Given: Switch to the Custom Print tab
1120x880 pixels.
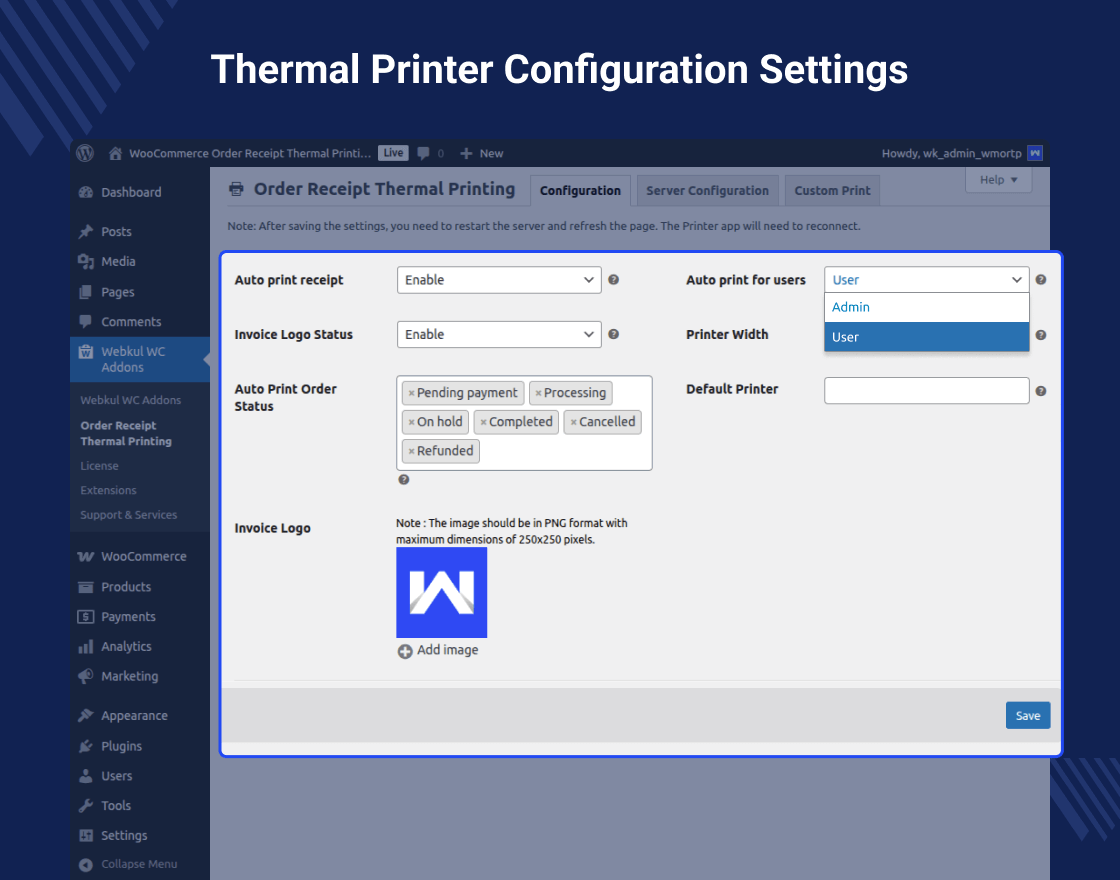Looking at the screenshot, I should click(x=832, y=191).
